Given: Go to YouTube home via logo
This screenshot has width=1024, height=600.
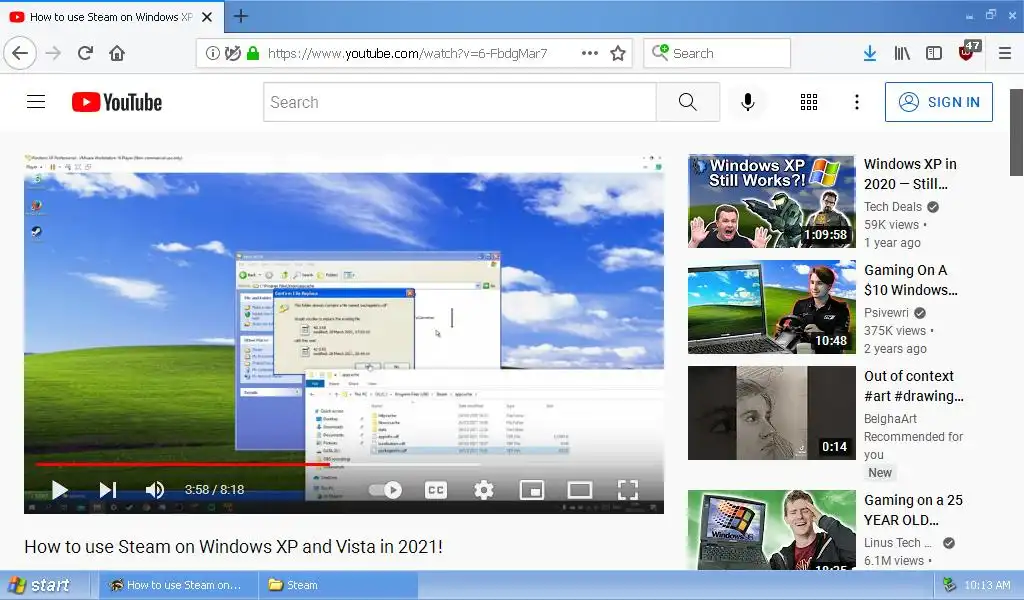Looking at the screenshot, I should pos(117,102).
